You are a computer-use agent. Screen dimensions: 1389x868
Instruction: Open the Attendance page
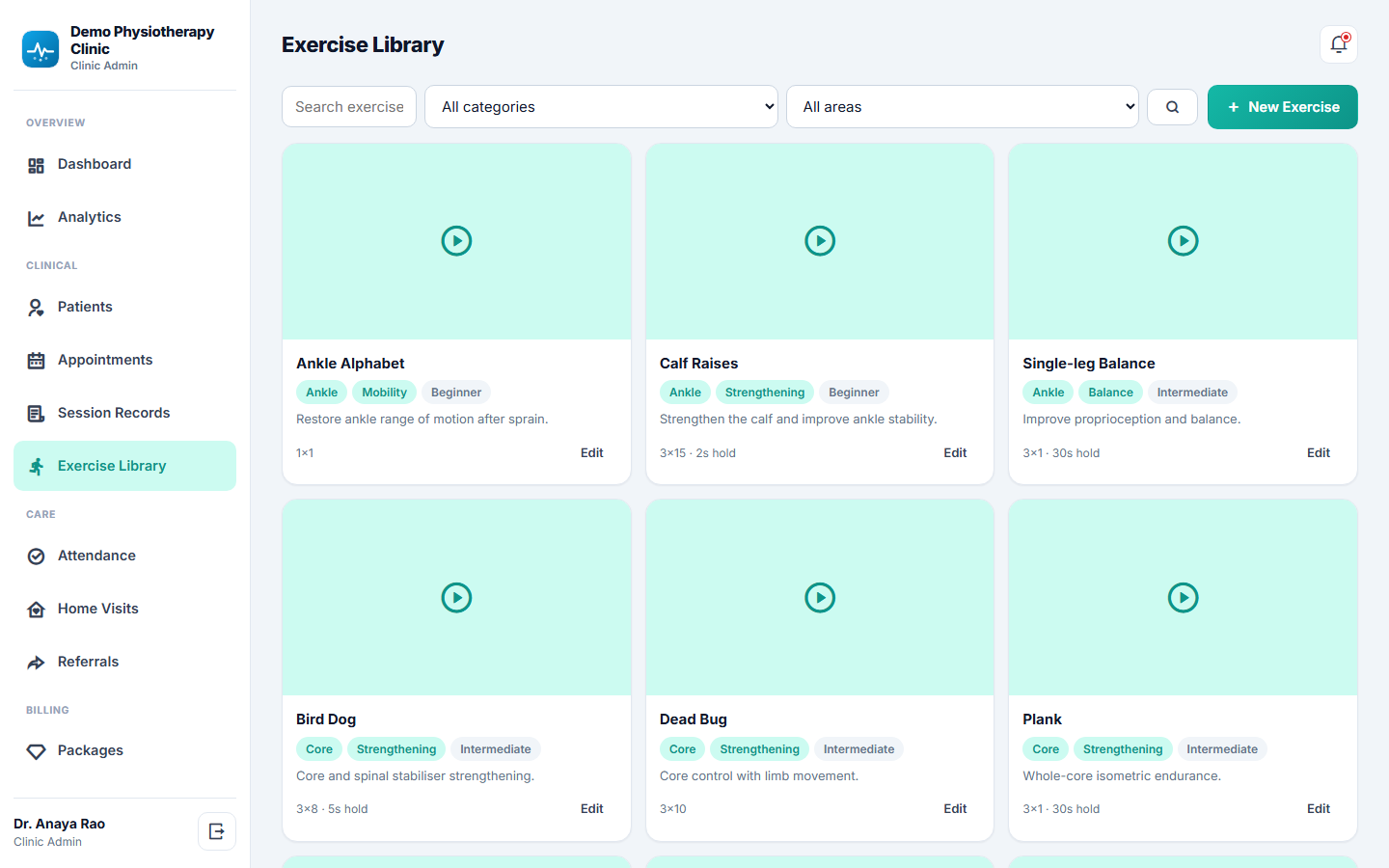[124, 556]
